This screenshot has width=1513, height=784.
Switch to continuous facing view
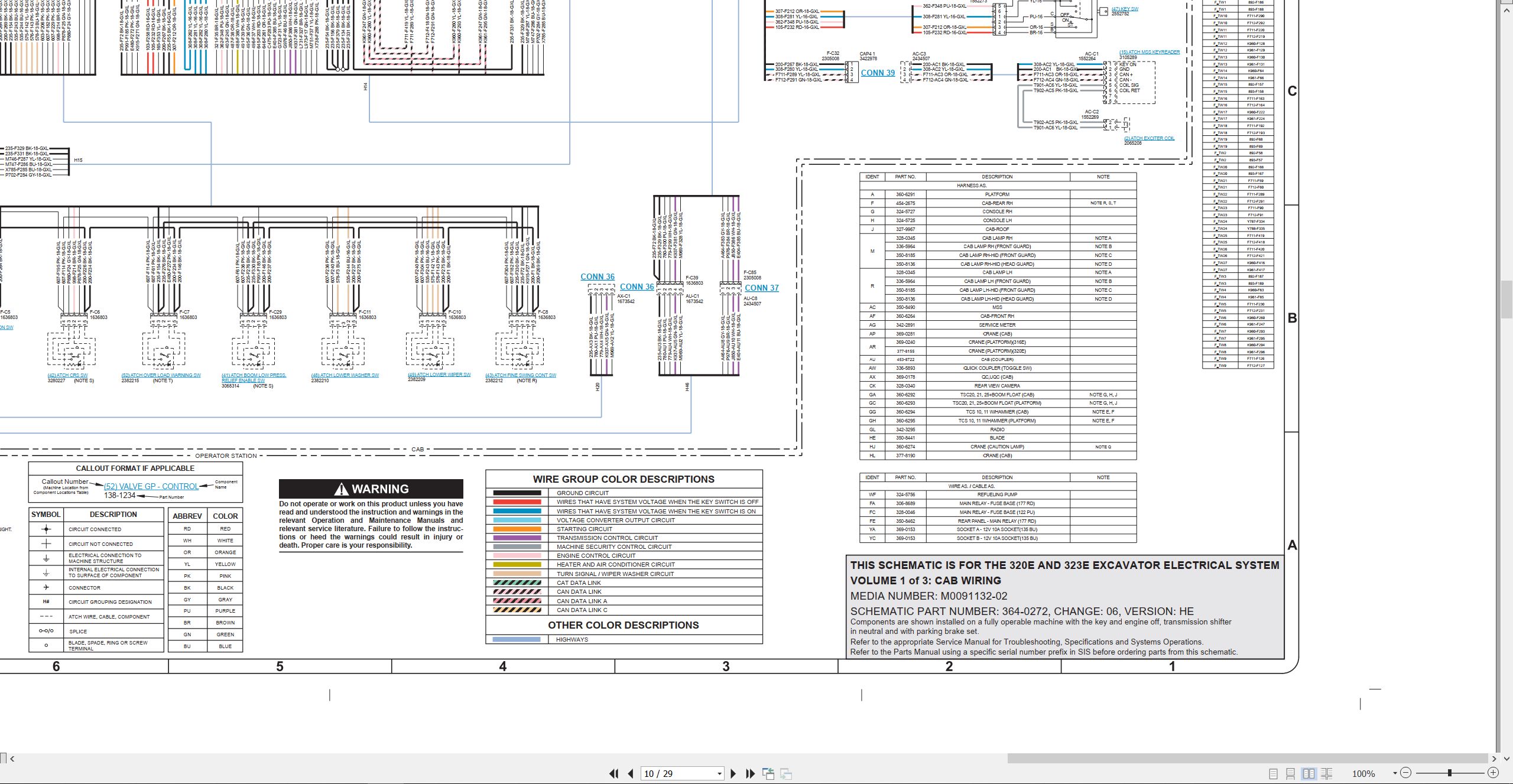1327,773
